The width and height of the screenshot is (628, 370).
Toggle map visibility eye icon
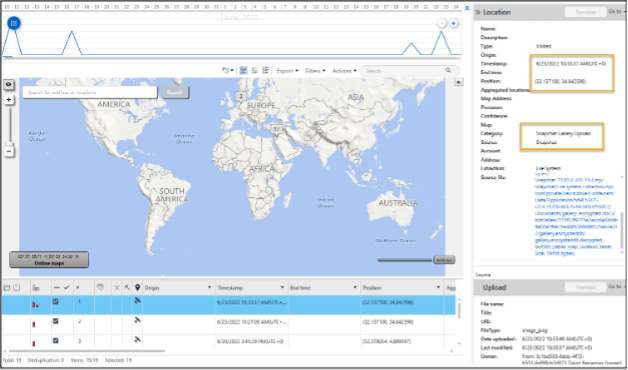(8, 84)
